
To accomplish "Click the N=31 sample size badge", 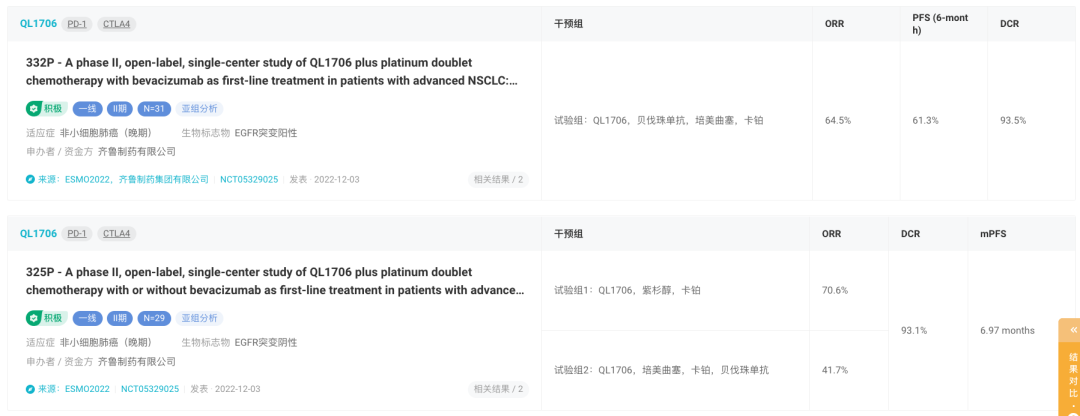I will pos(153,108).
